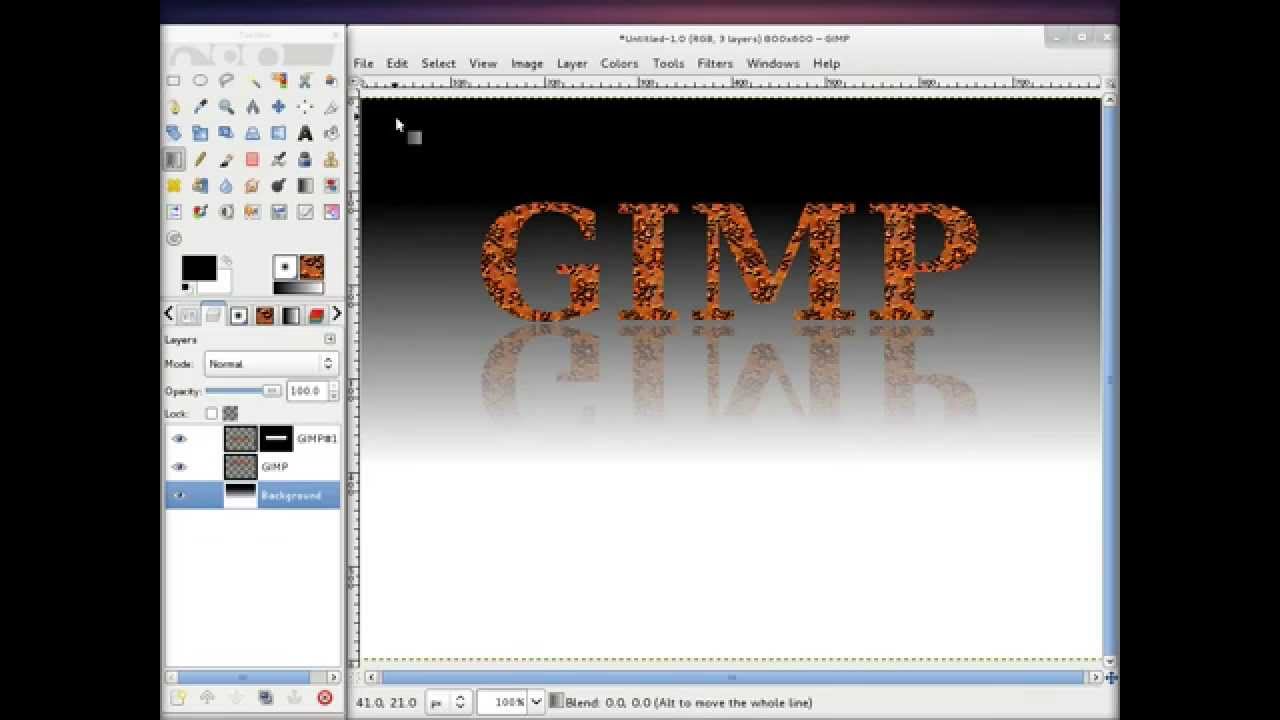Select the Blur/Sharpen droplet tool
This screenshot has width=1280, height=720.
(x=226, y=185)
